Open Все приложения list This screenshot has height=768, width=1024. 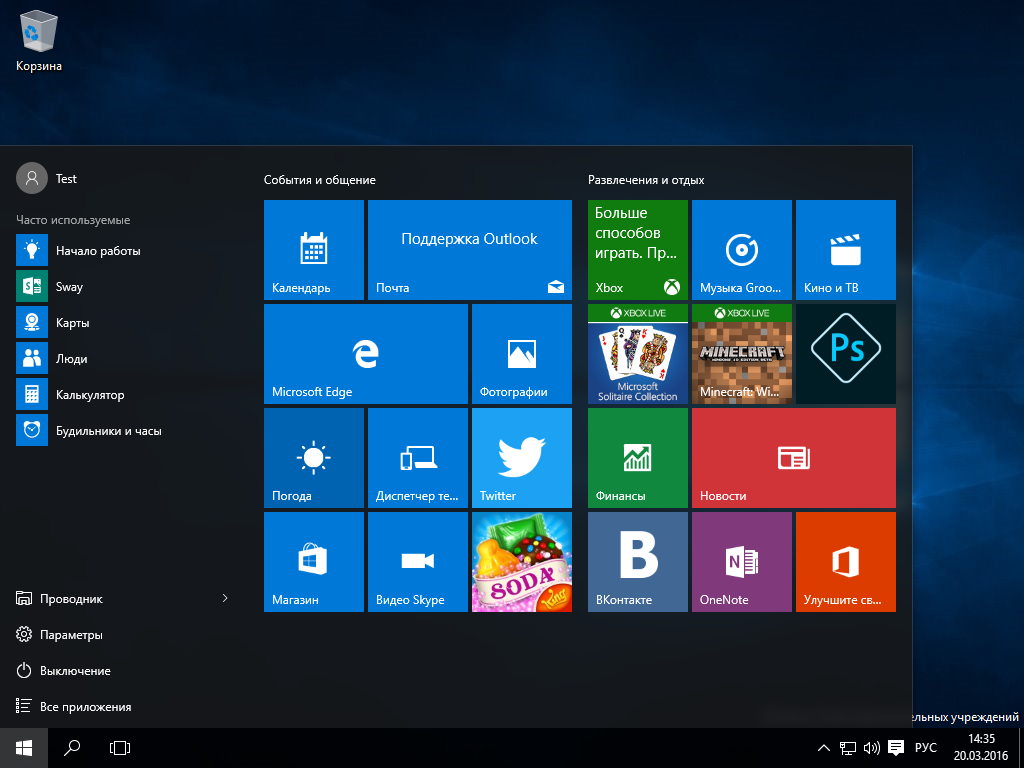[85, 707]
